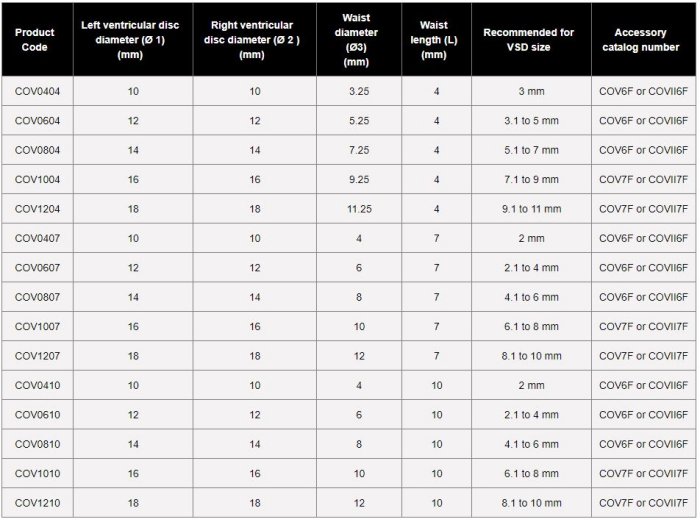Click the Waist length (L) header
Viewport: 700px width, 522px height.
coord(433,39)
